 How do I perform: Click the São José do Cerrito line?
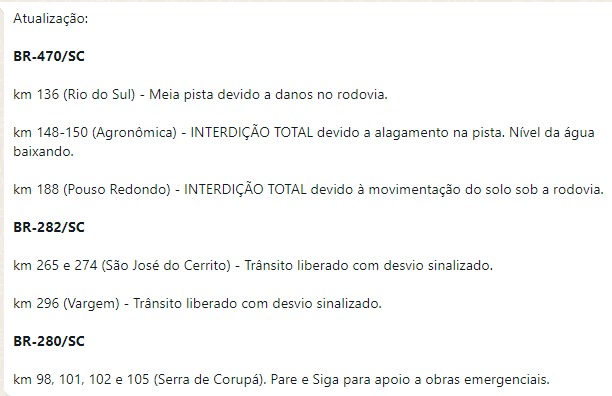coord(253,265)
